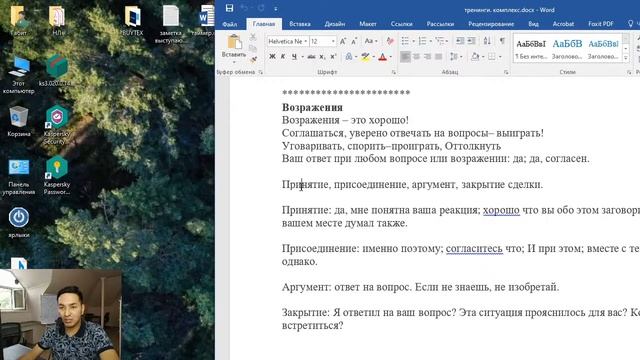Click the Shading paint bucket icon
The width and height of the screenshot is (640, 360).
click(x=475, y=56)
